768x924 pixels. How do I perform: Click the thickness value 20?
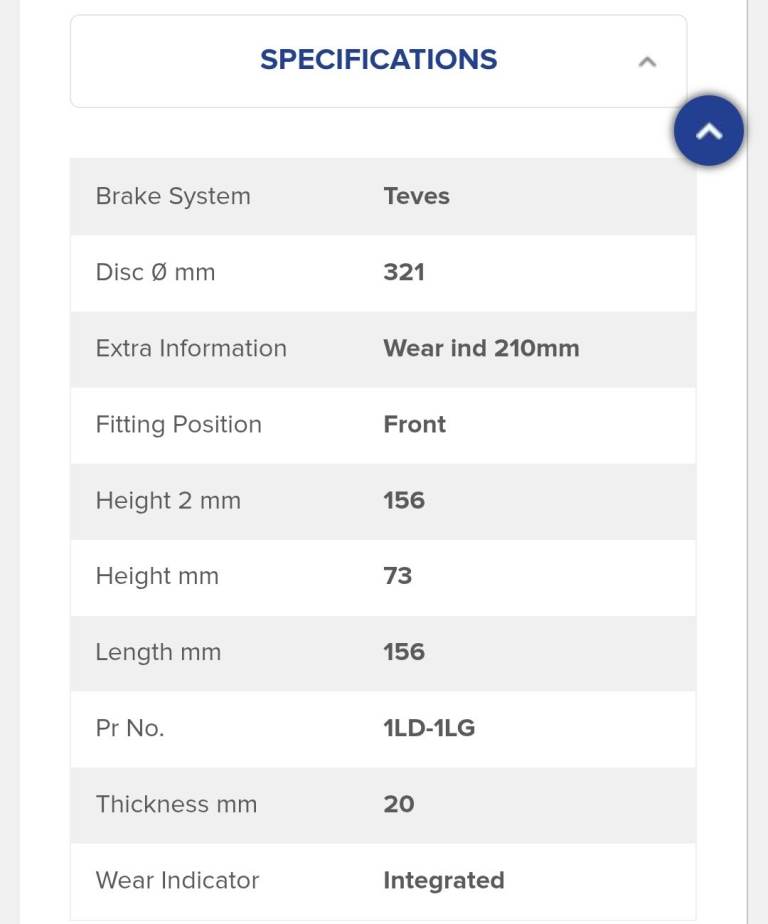(399, 804)
